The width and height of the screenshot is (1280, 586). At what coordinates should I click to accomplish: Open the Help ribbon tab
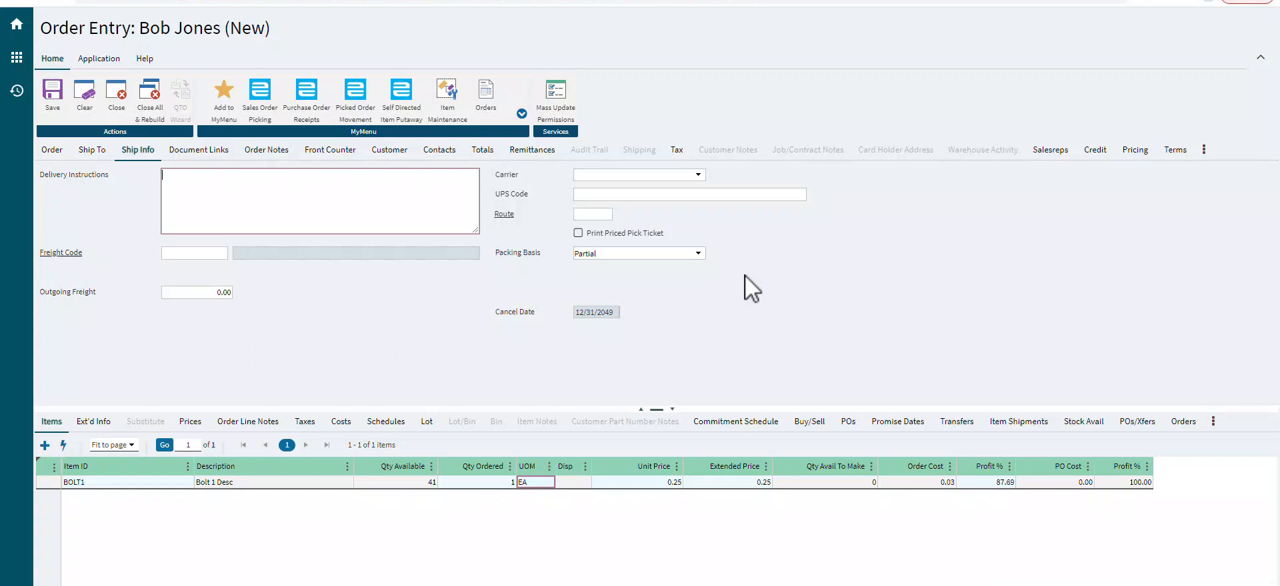145,59
